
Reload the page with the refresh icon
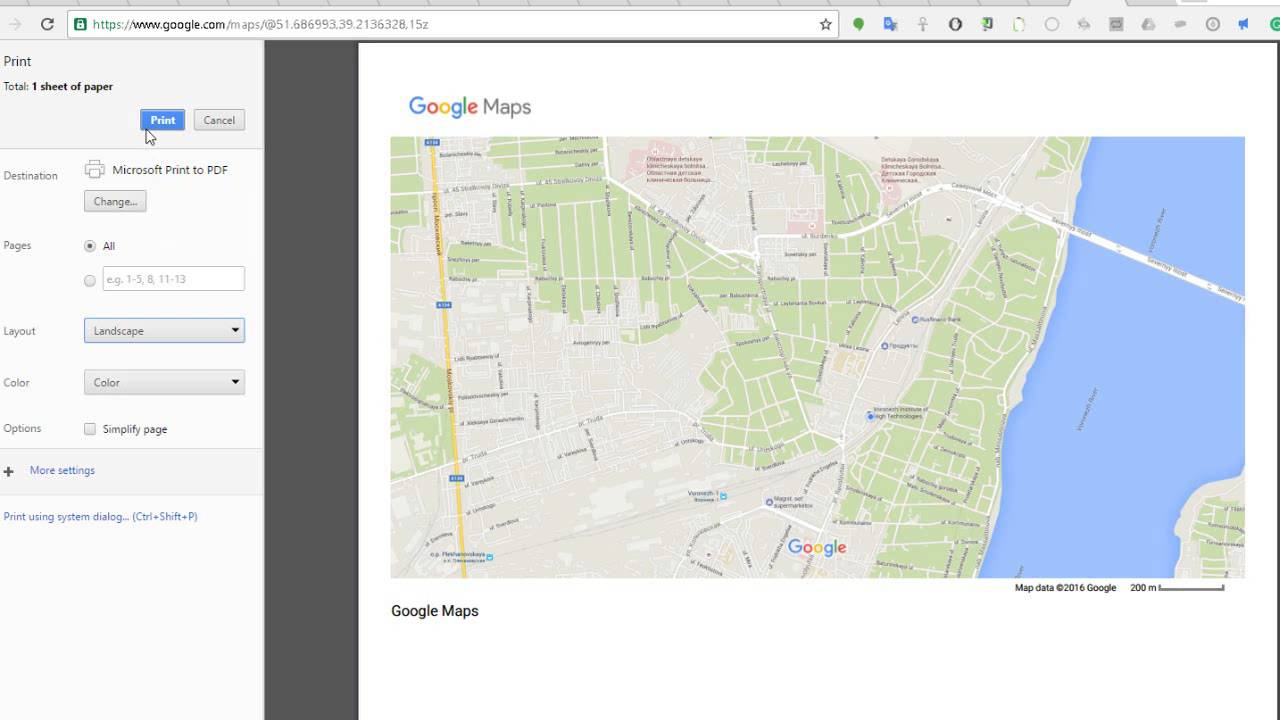tap(47, 24)
